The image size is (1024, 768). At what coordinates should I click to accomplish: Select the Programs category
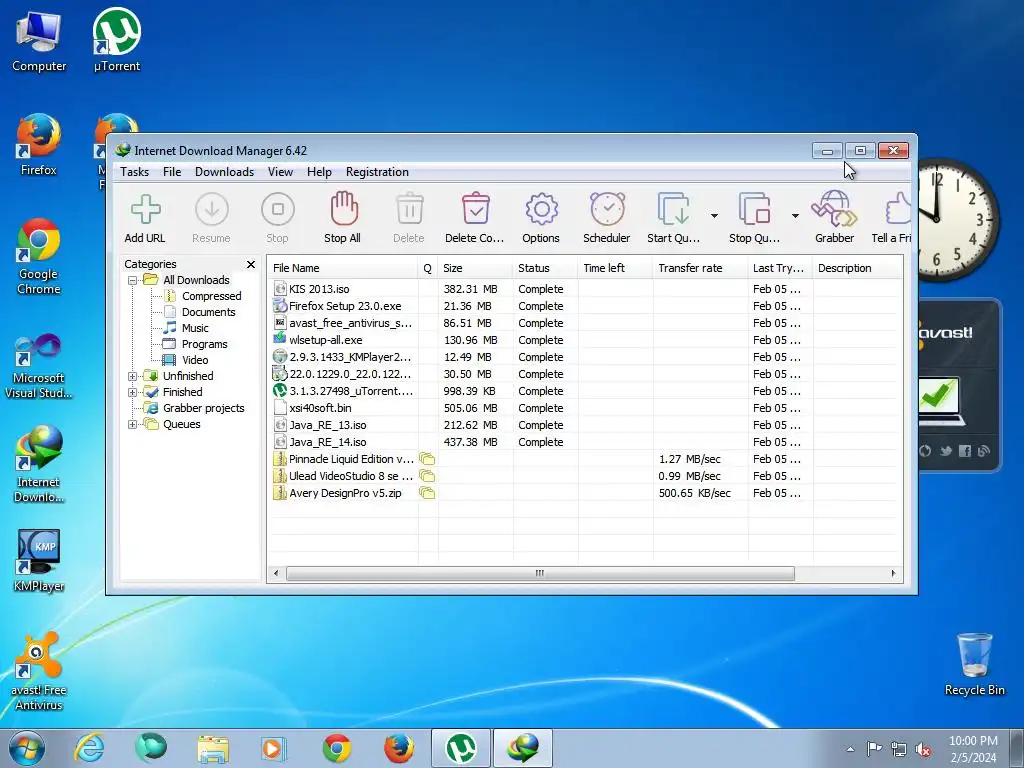pos(204,344)
